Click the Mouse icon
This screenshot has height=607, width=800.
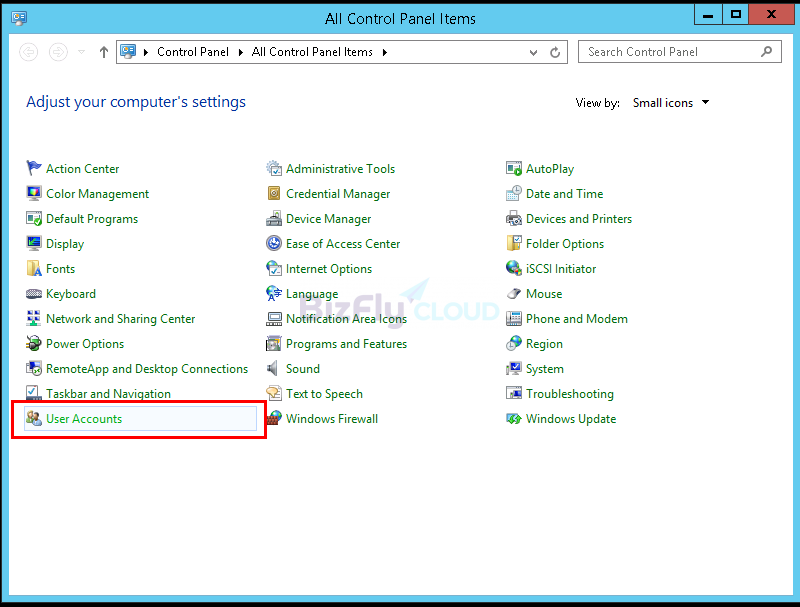click(514, 293)
